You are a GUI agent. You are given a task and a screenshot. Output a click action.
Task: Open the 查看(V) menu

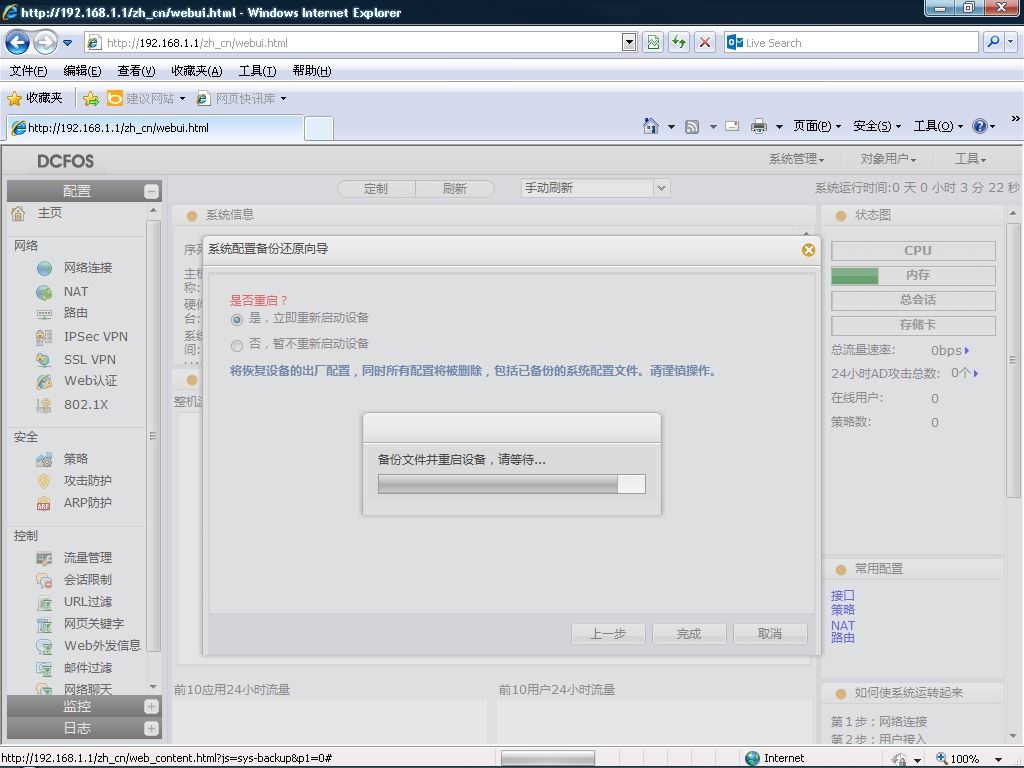coord(136,71)
